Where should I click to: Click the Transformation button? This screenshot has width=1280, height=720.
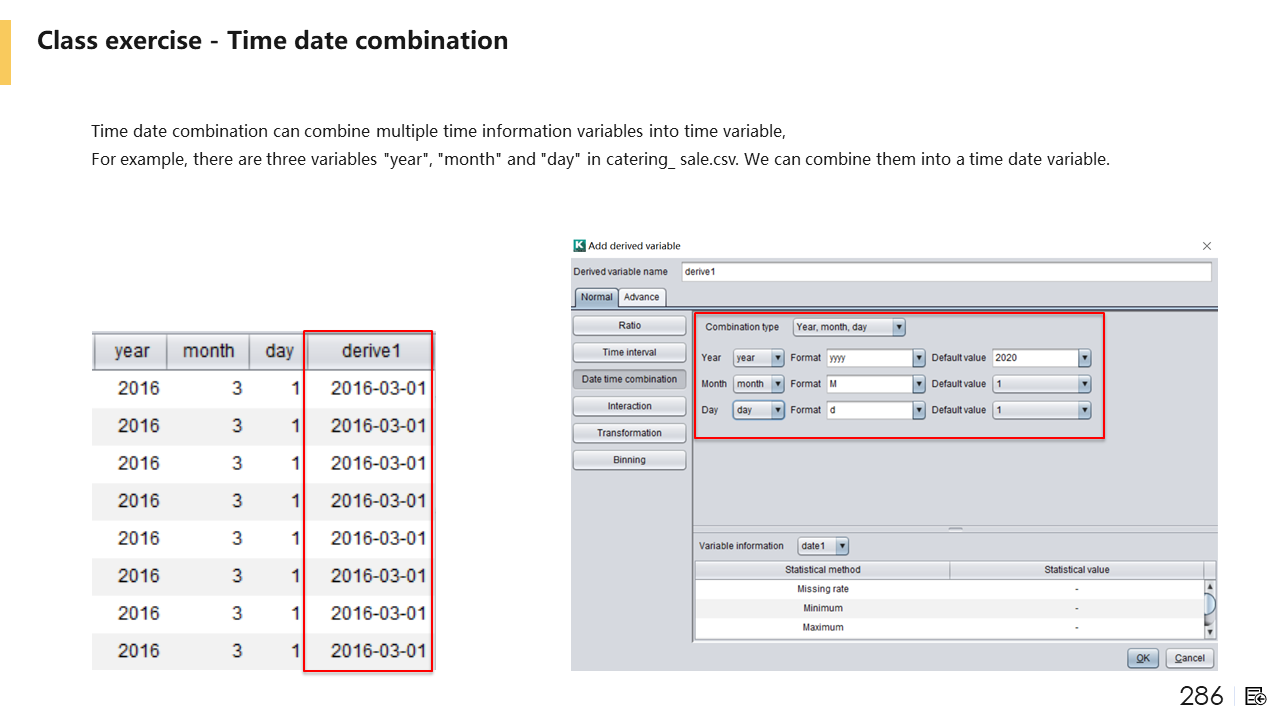click(629, 433)
